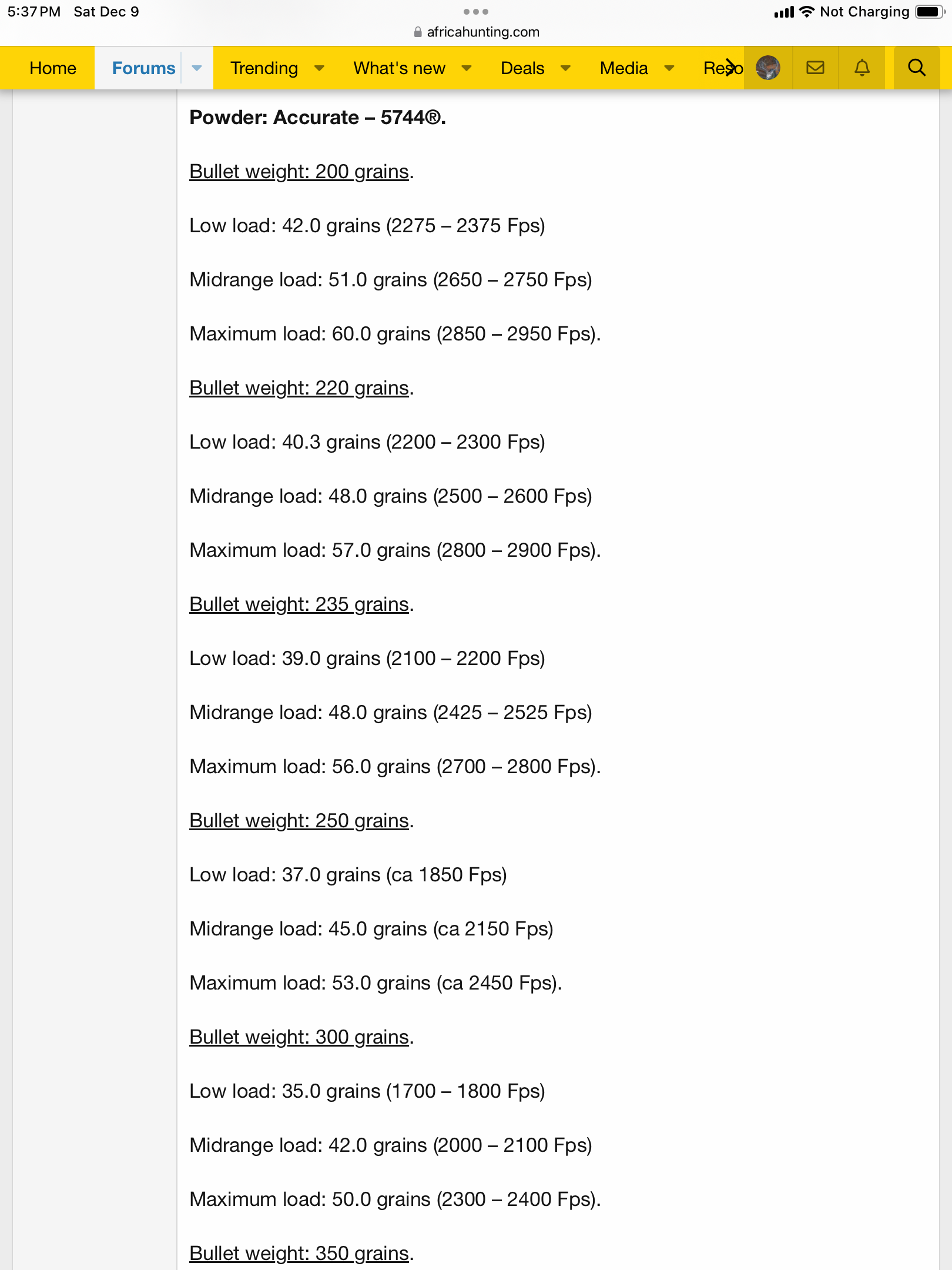Expand the Deals dropdown arrow

pos(565,68)
